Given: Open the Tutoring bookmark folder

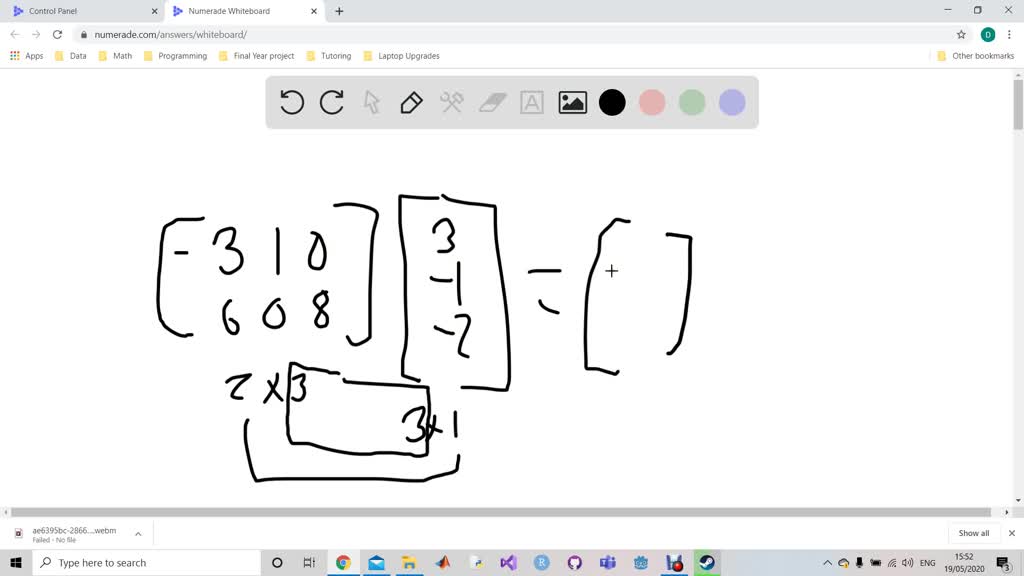Looking at the screenshot, I should tap(335, 56).
